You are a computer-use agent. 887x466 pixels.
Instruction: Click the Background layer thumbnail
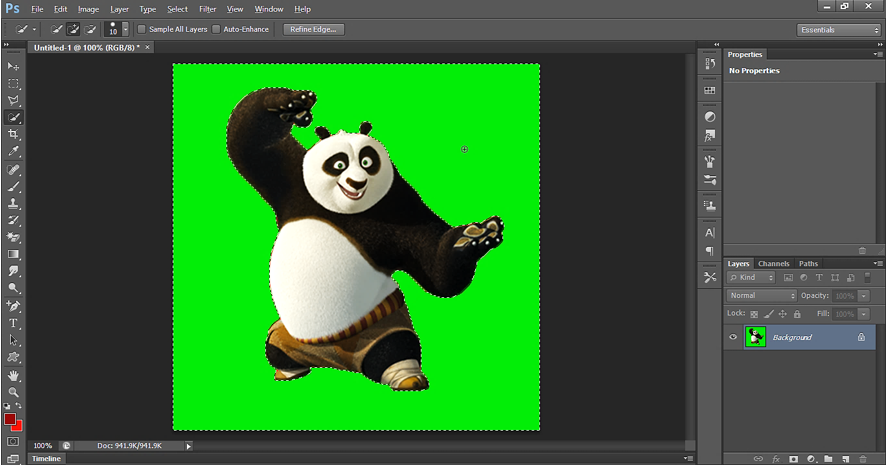point(755,337)
